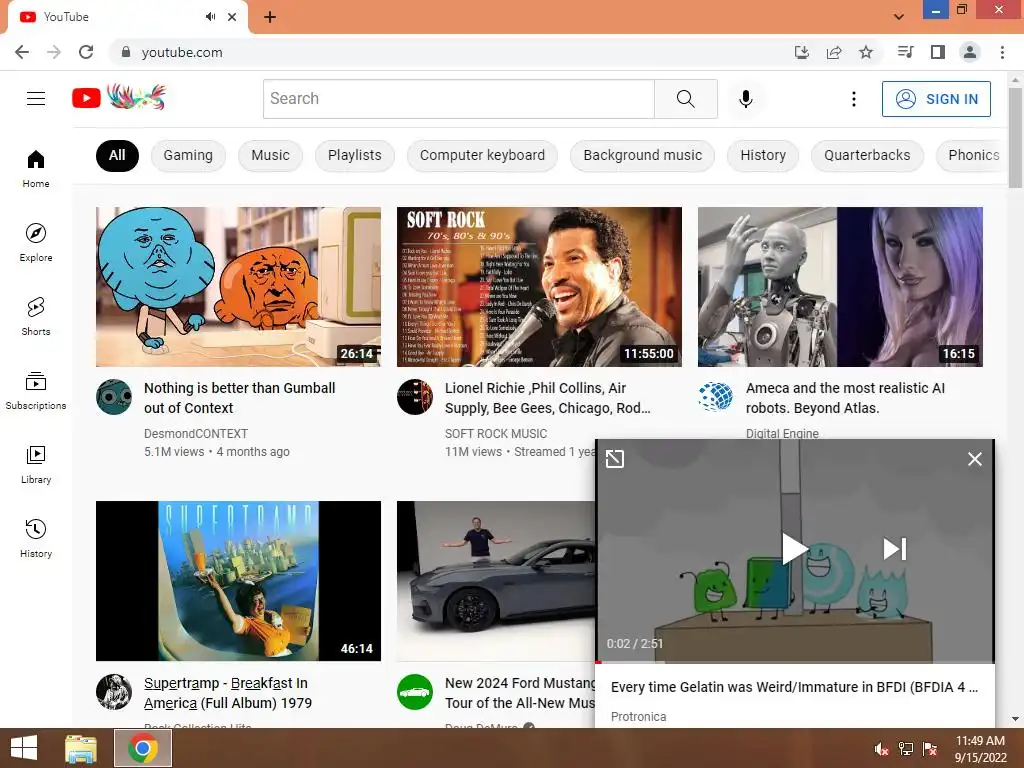
Task: Select the Background music chip
Action: (x=643, y=155)
